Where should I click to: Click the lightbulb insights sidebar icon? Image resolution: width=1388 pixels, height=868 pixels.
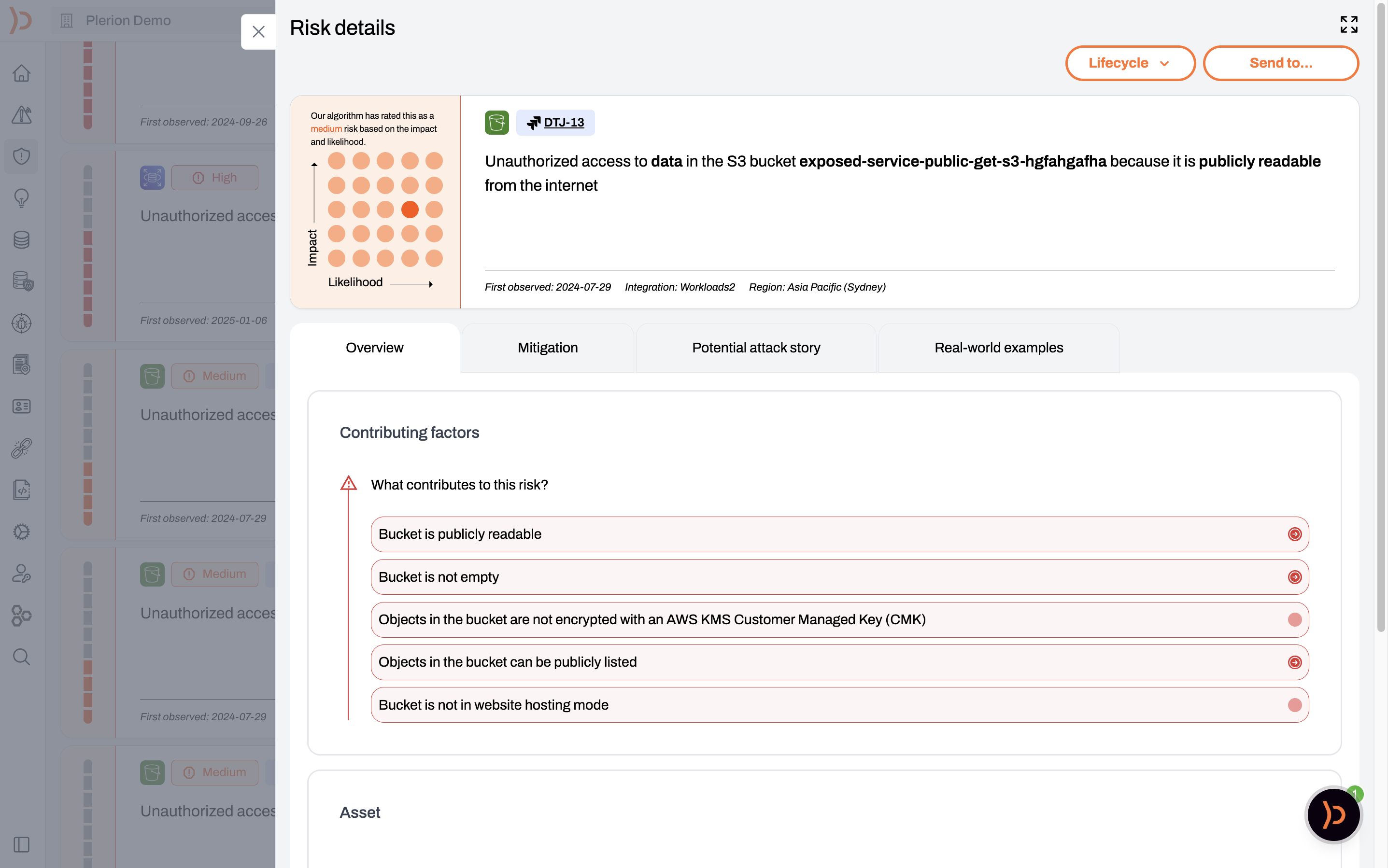tap(21, 198)
